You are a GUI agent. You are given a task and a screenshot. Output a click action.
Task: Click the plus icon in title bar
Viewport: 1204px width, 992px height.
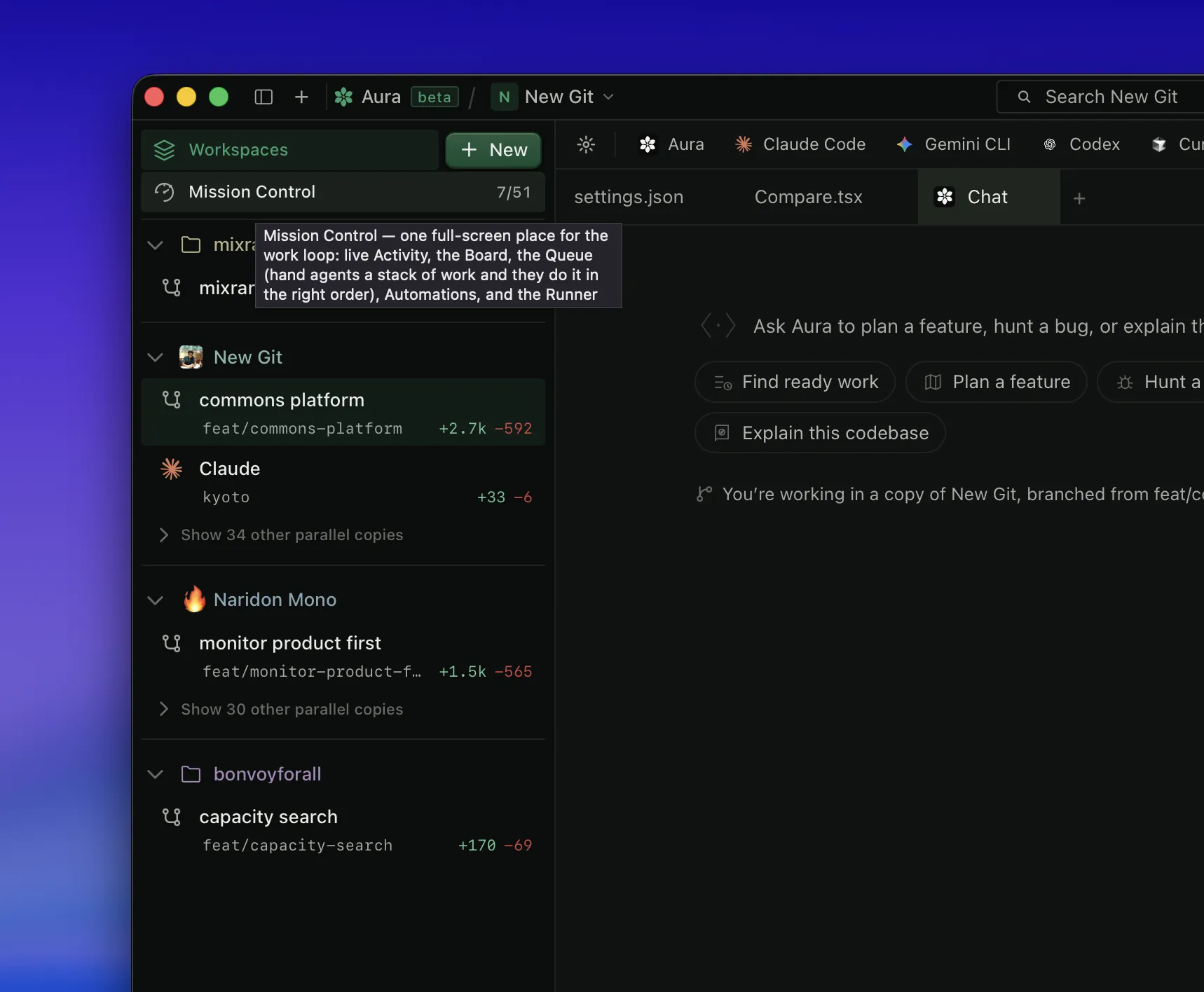tap(301, 97)
